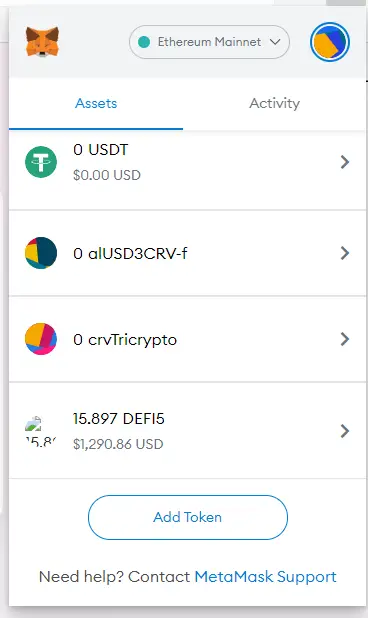Open DEFI5 details via chevron arrow
This screenshot has width=368, height=618.
(x=345, y=431)
